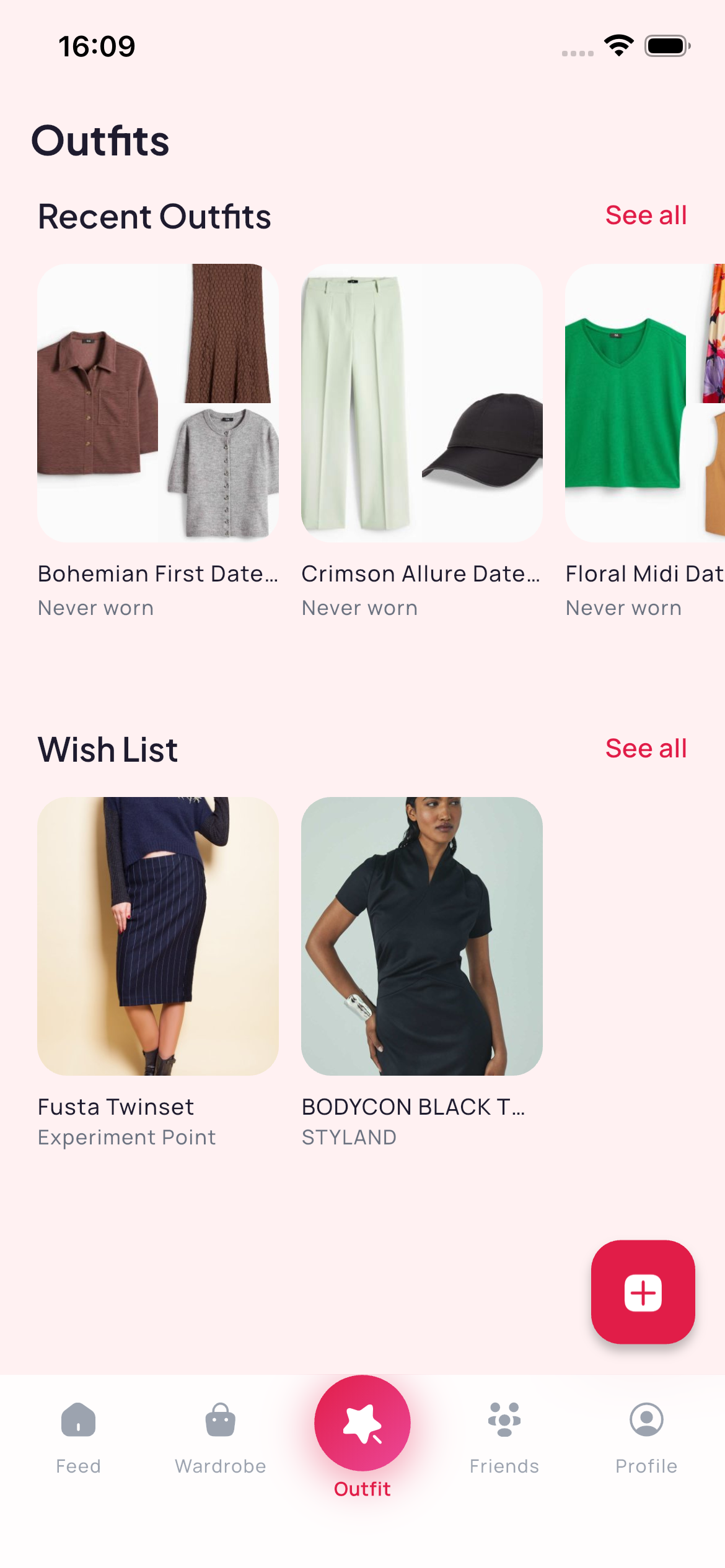Open the Crimson Allure Date outfit thumbnail
Viewport: 725px width, 1568px height.
422,403
